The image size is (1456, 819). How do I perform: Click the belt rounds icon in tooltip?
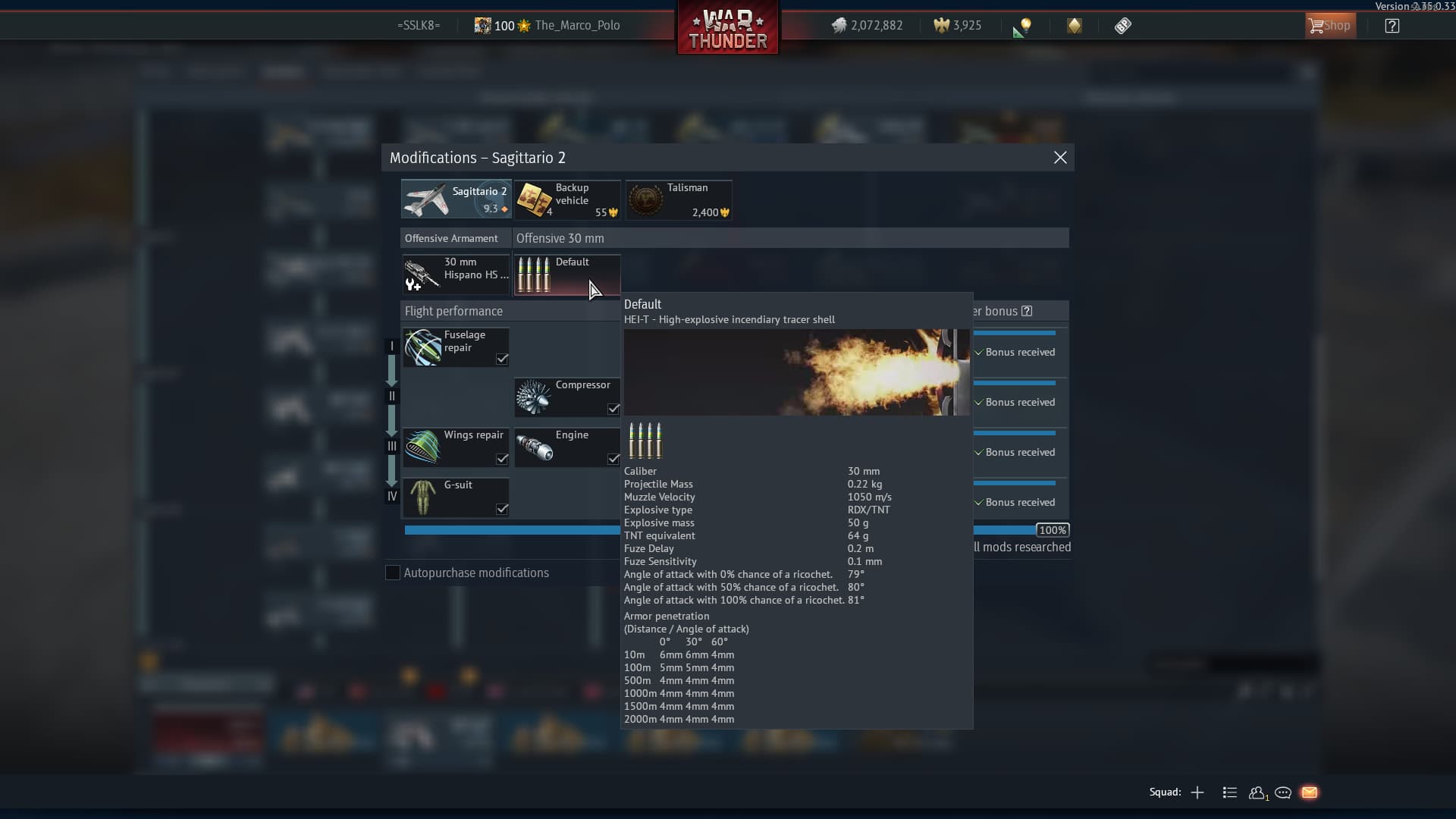click(x=645, y=441)
